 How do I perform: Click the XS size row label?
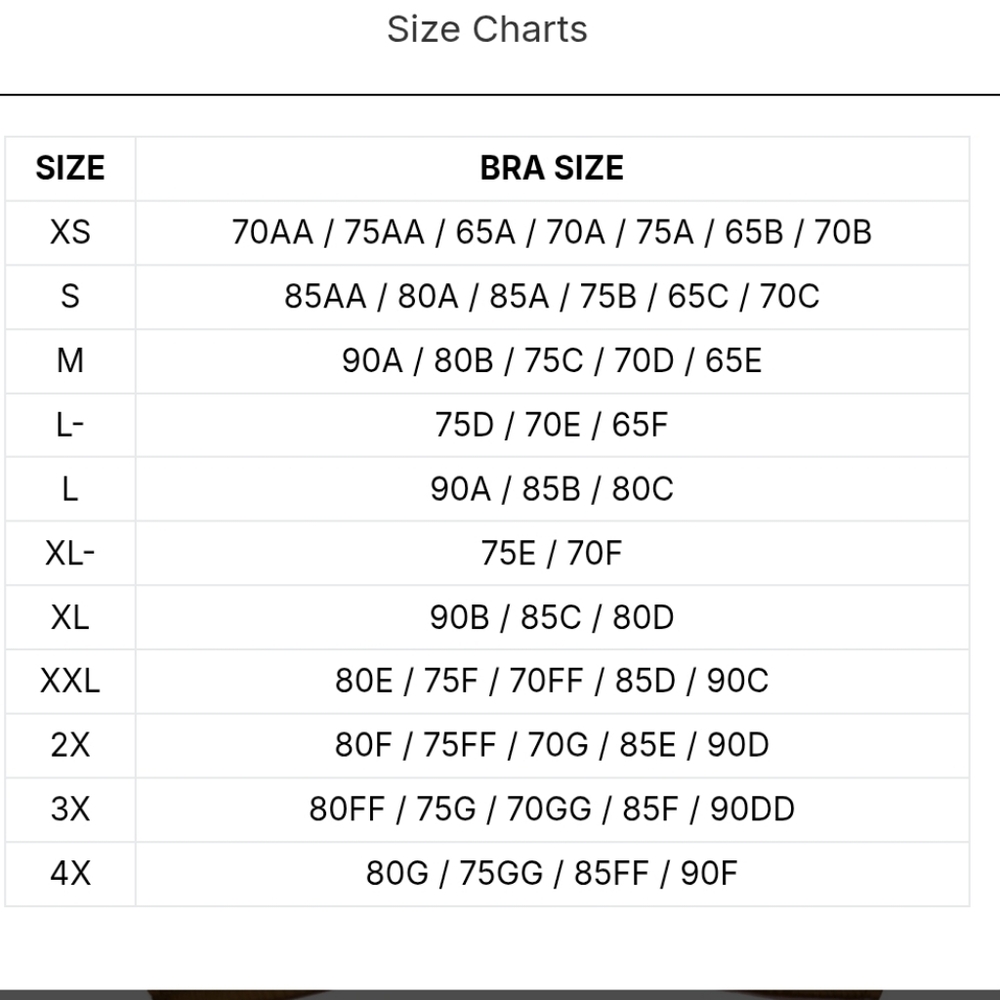tap(70, 232)
